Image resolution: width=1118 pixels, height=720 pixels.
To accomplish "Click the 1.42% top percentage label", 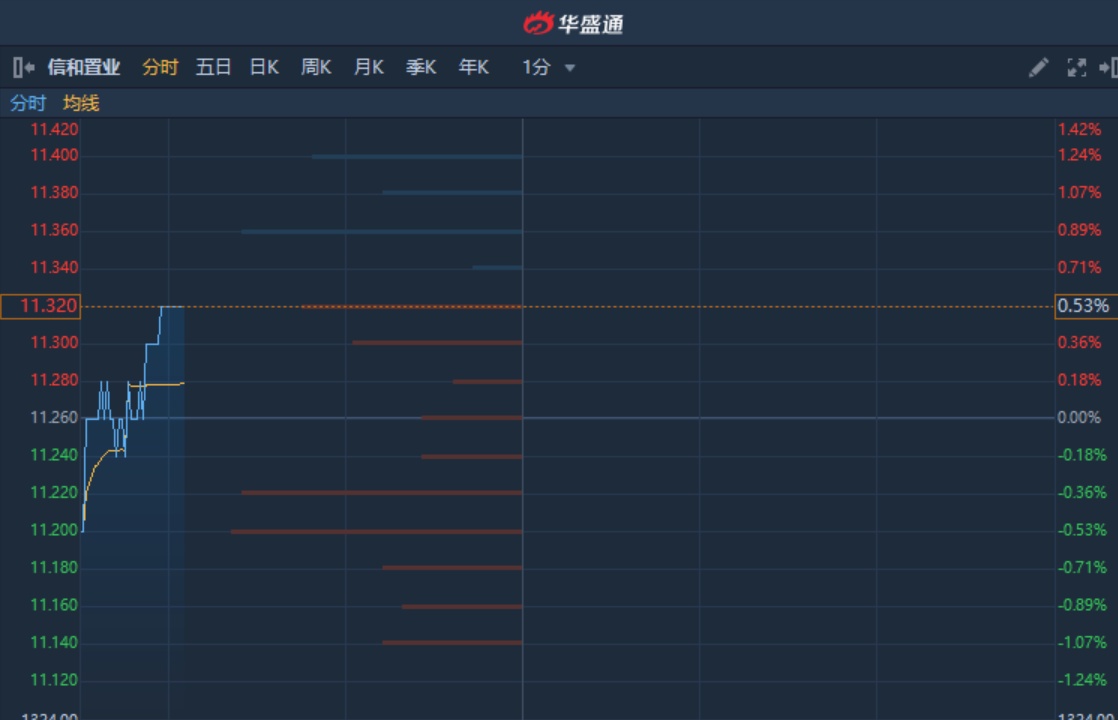I will tap(1079, 130).
